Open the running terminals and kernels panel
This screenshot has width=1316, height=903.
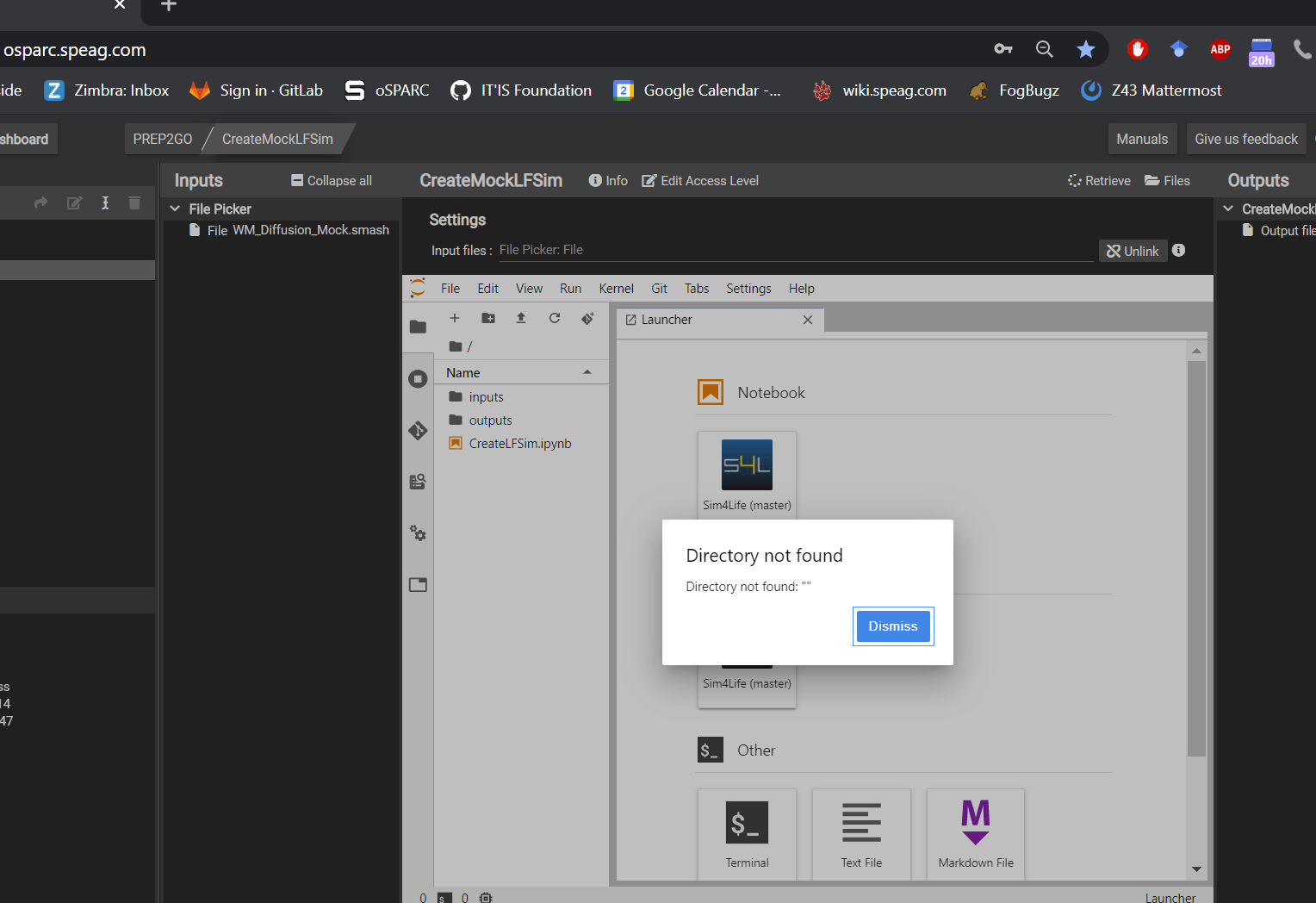coord(418,378)
